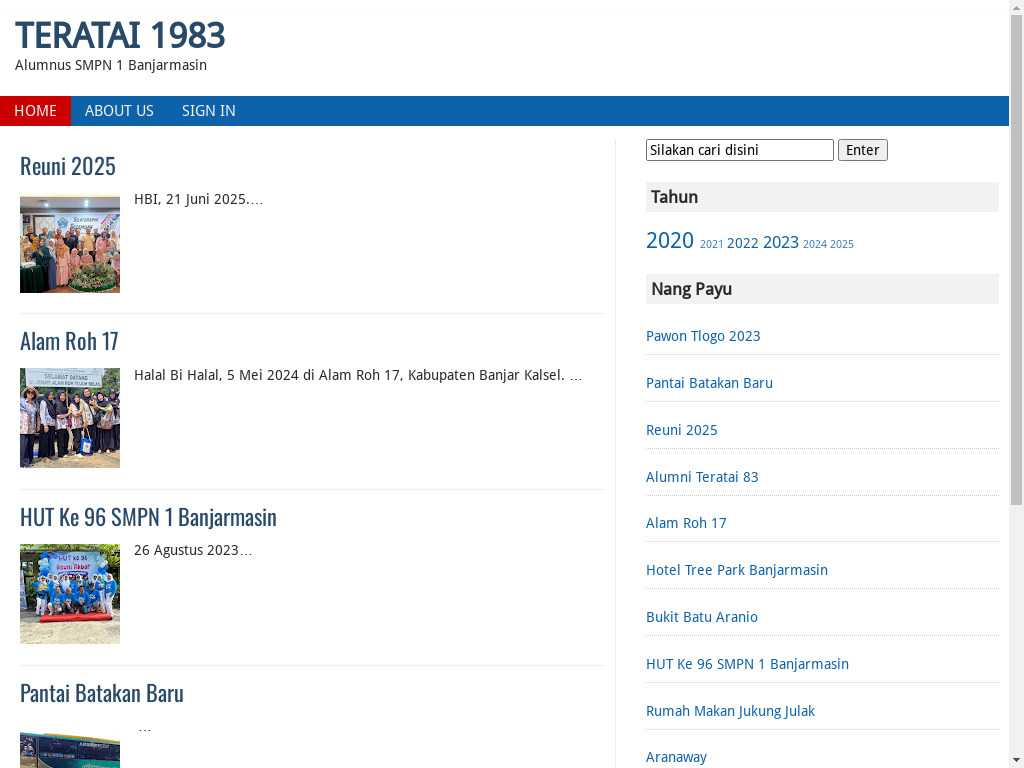
Task: Open the Reuni 2025 post heading
Action: pyautogui.click(x=67, y=166)
